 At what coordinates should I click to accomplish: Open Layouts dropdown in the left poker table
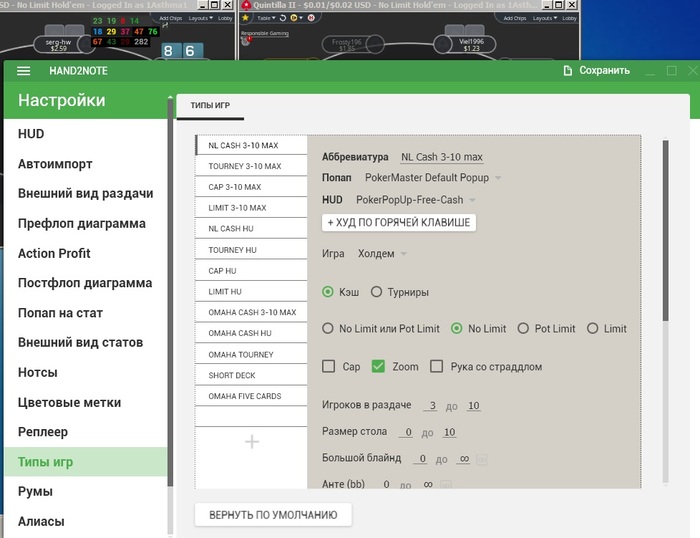(x=200, y=18)
